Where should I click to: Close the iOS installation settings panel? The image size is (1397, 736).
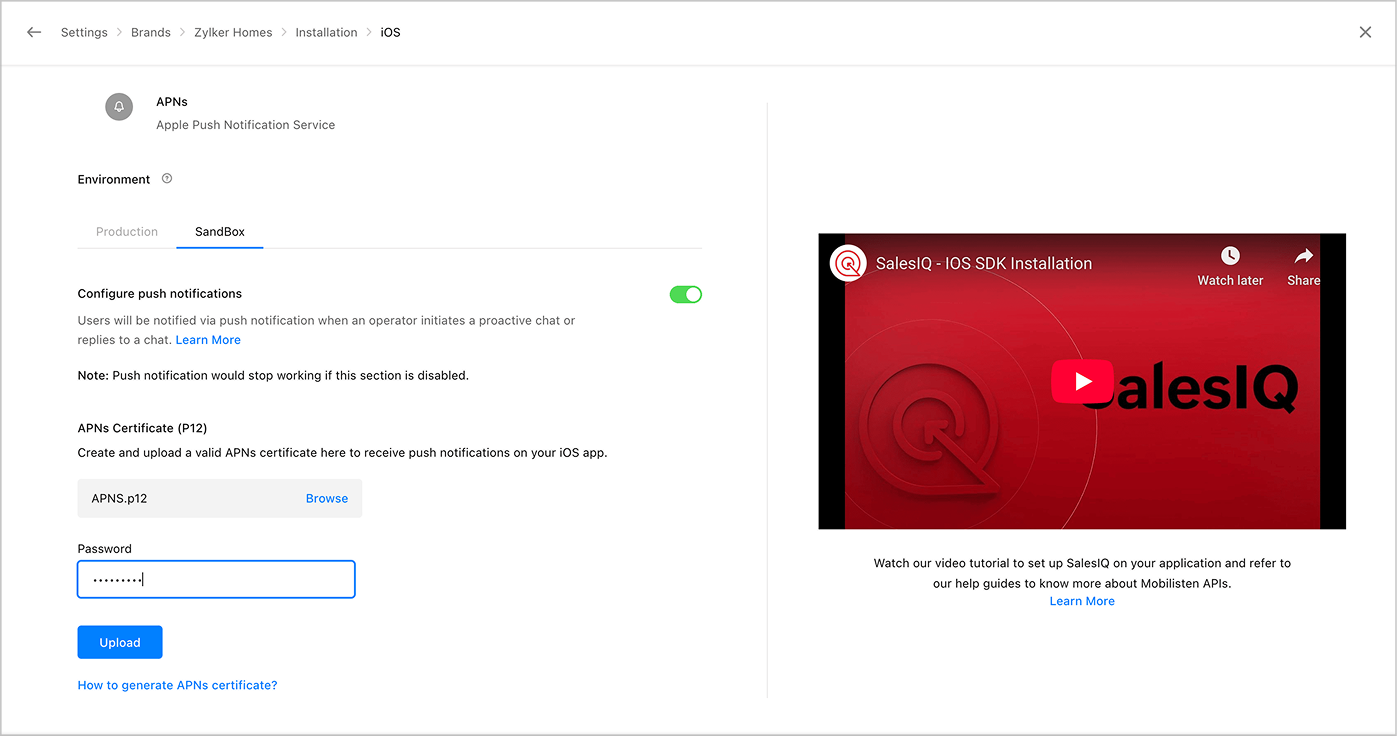point(1365,32)
